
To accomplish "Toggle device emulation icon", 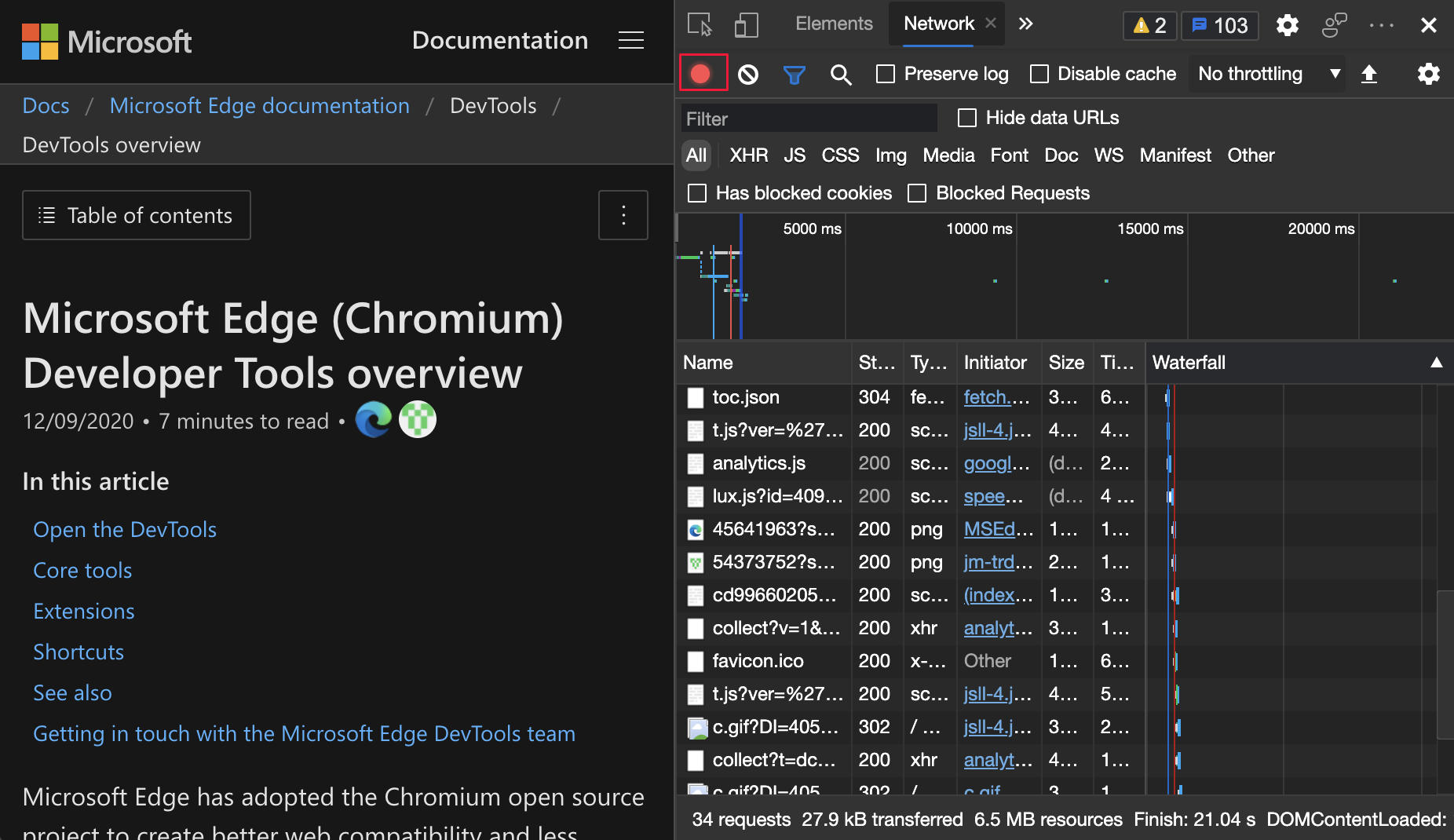I will tap(746, 25).
